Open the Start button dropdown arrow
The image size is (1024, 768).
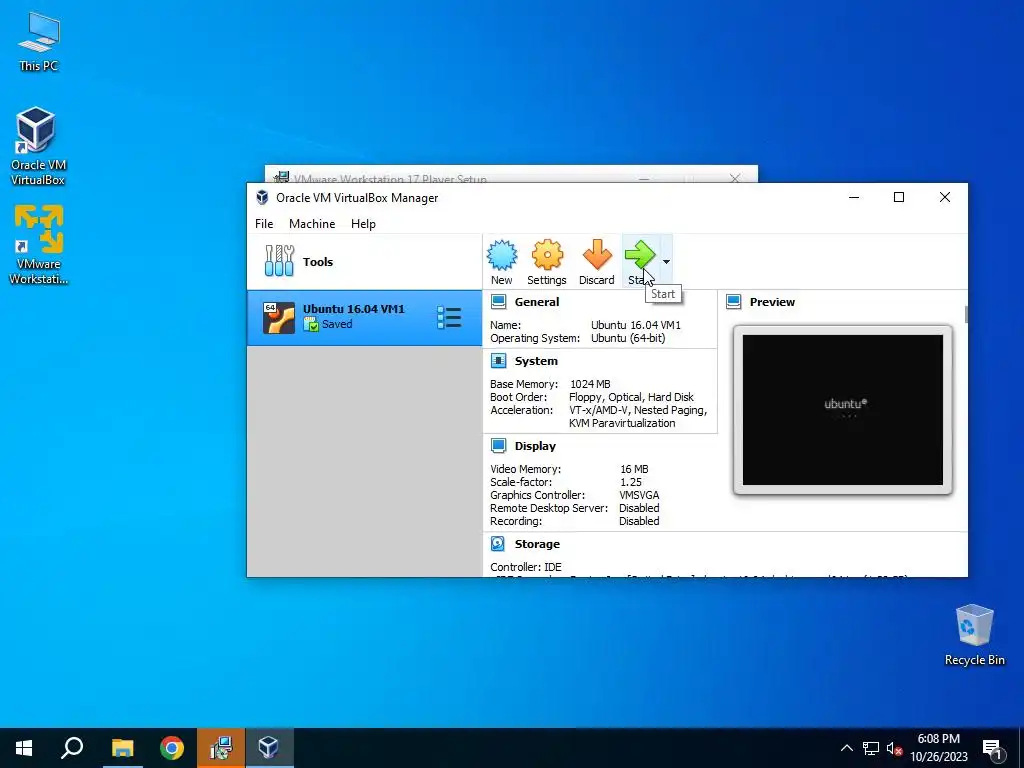(666, 262)
